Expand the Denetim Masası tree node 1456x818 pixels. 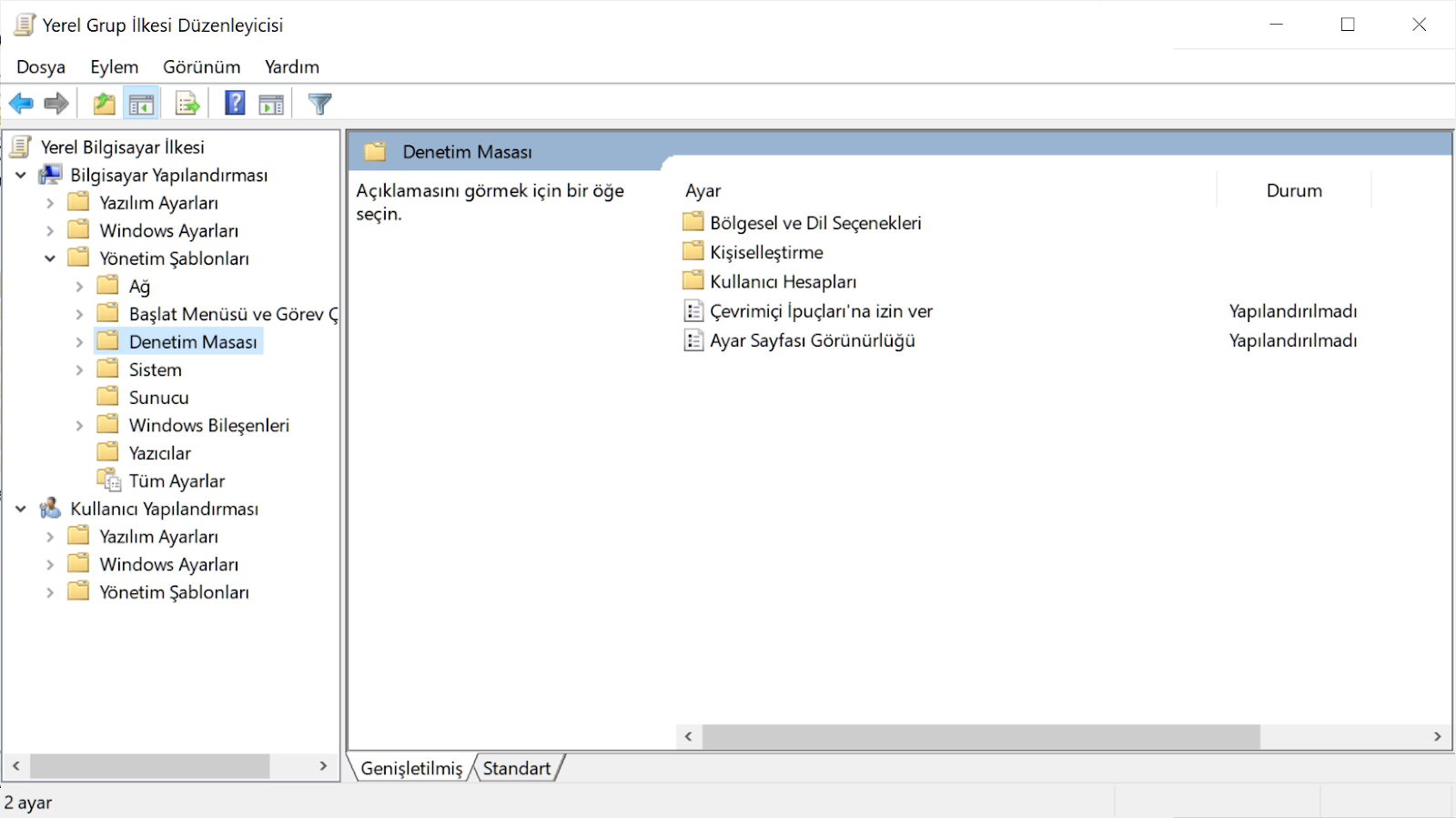tap(79, 342)
